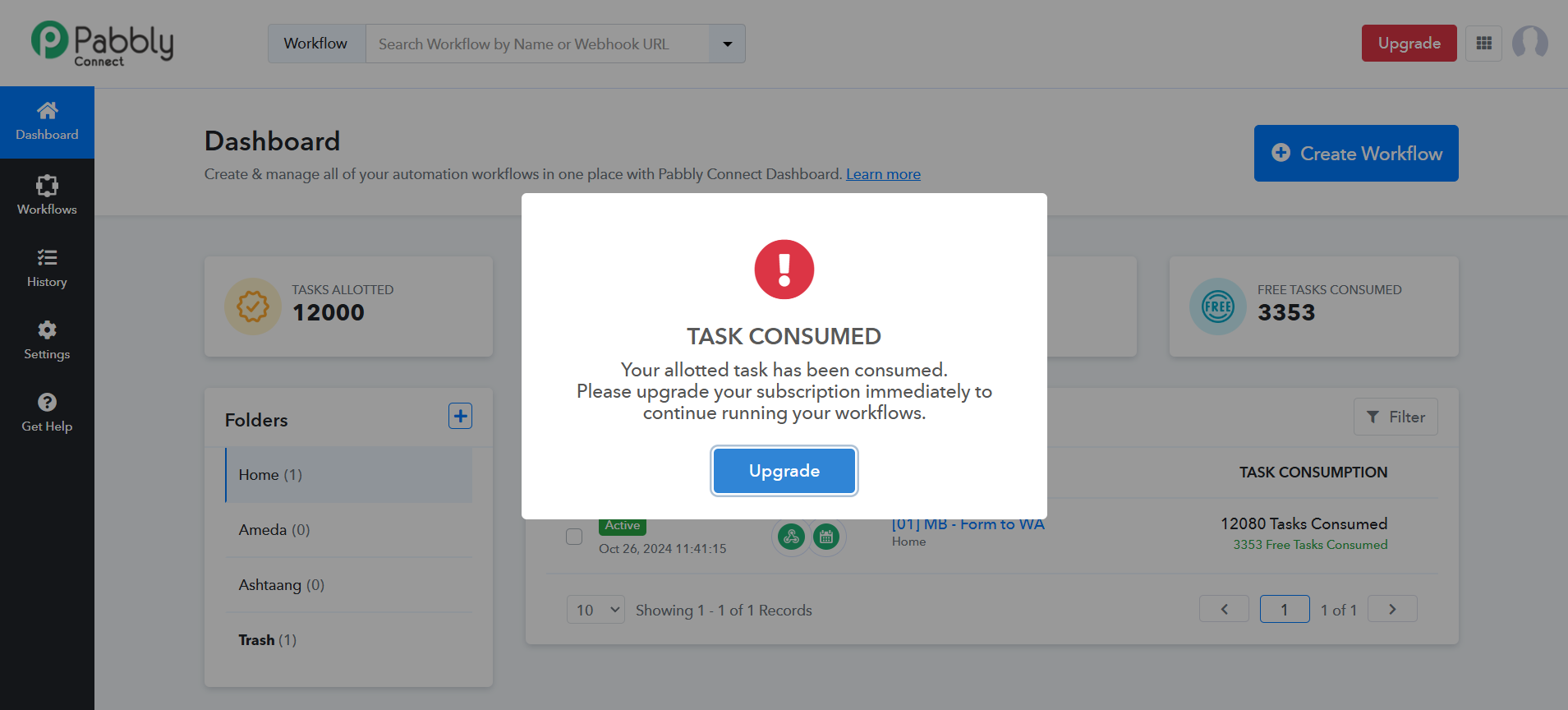
Task: Open the apps grid icon
Action: pyautogui.click(x=1483, y=44)
